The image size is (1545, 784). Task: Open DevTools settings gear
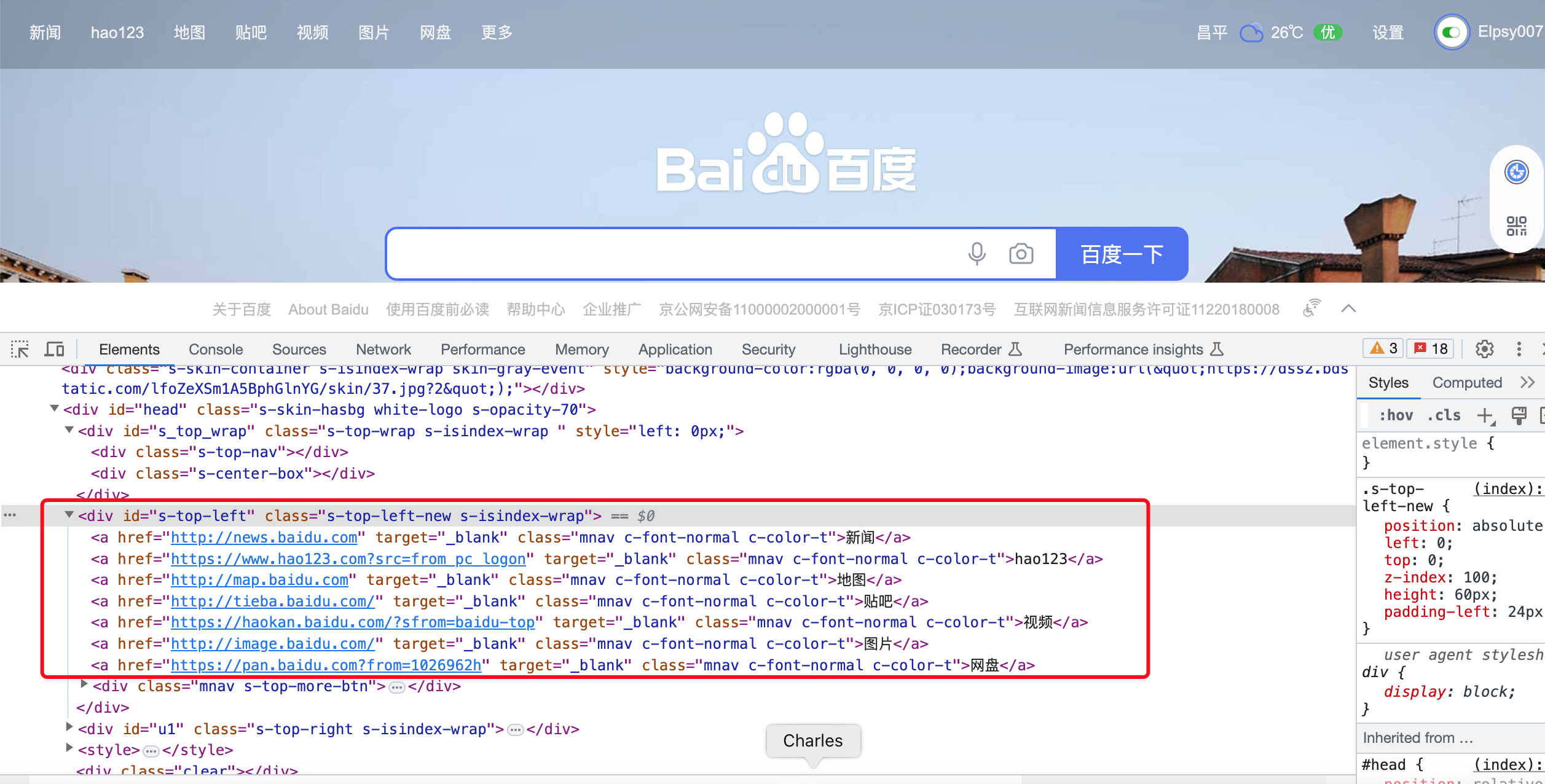point(1484,349)
